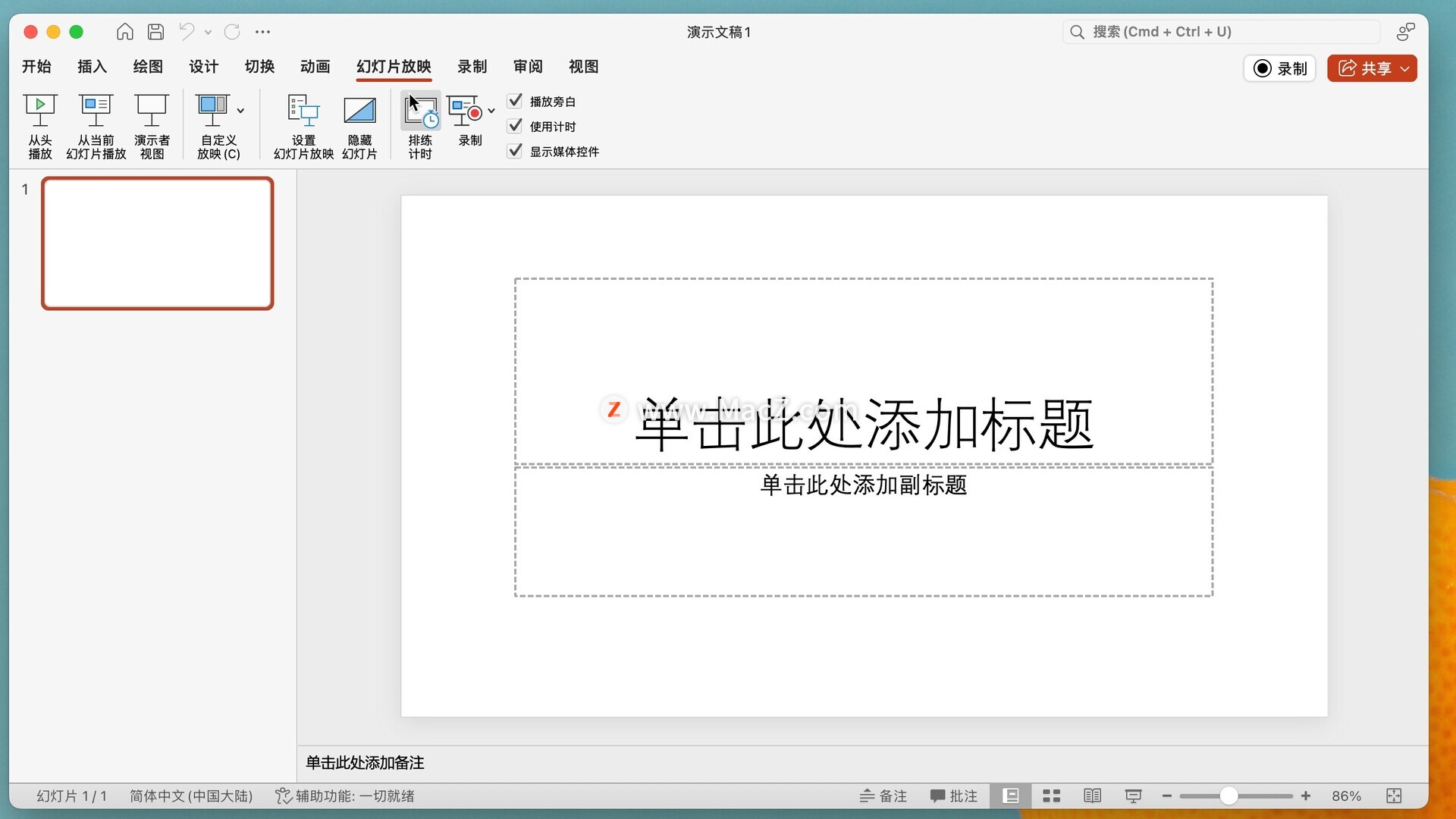Screen dimensions: 1456x819
Task: Click the search field (搜索)
Action: (1220, 32)
